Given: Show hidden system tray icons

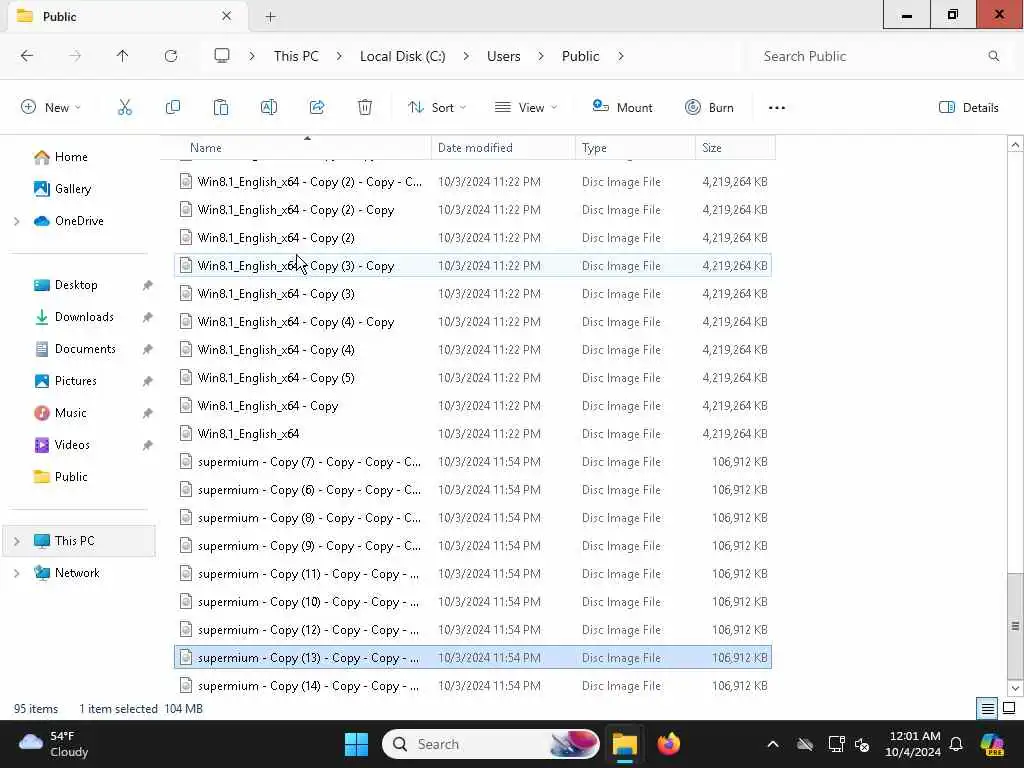Looking at the screenshot, I should click(773, 744).
